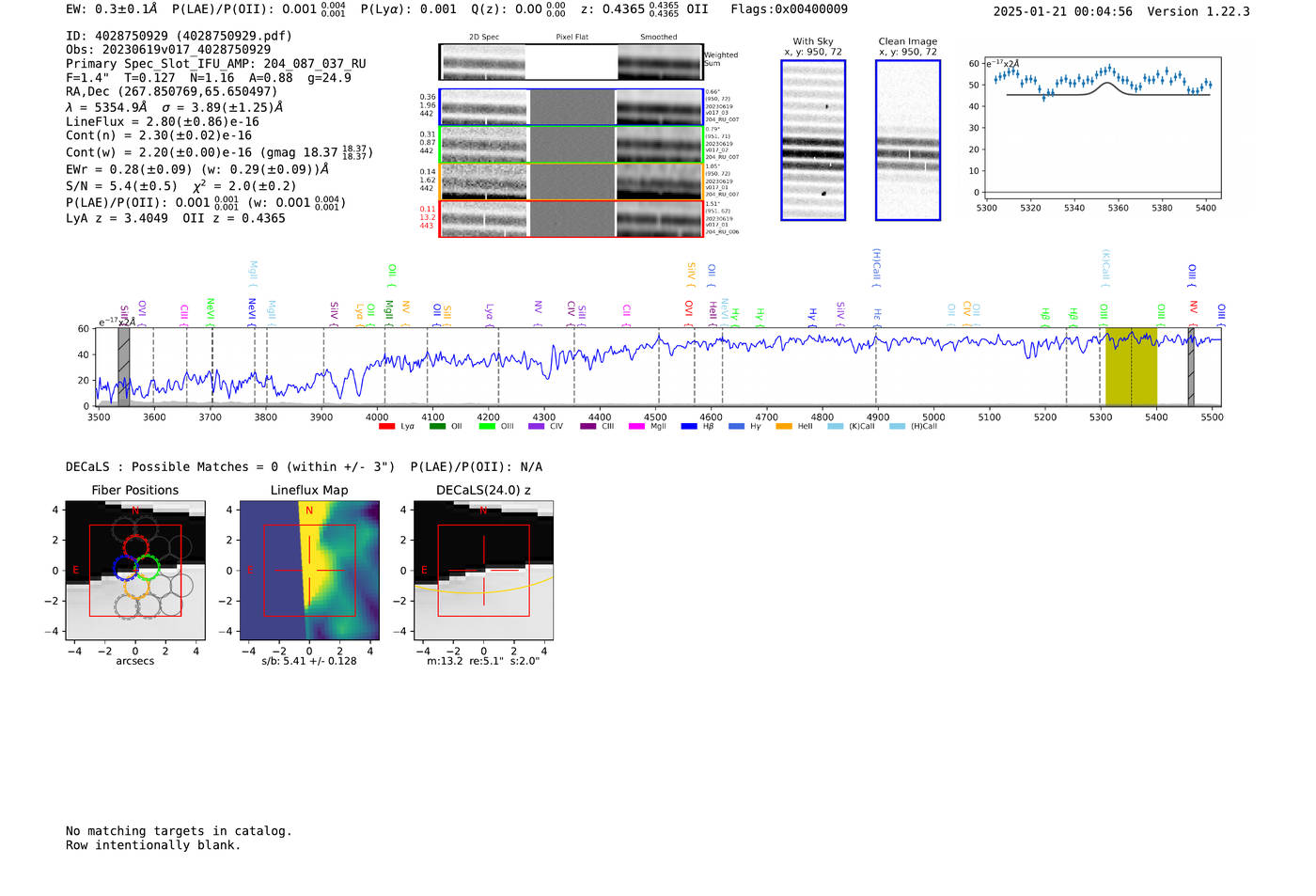Click the OIII lime legend swatch
This screenshot has height=896, width=1316.
pyautogui.click(x=487, y=426)
